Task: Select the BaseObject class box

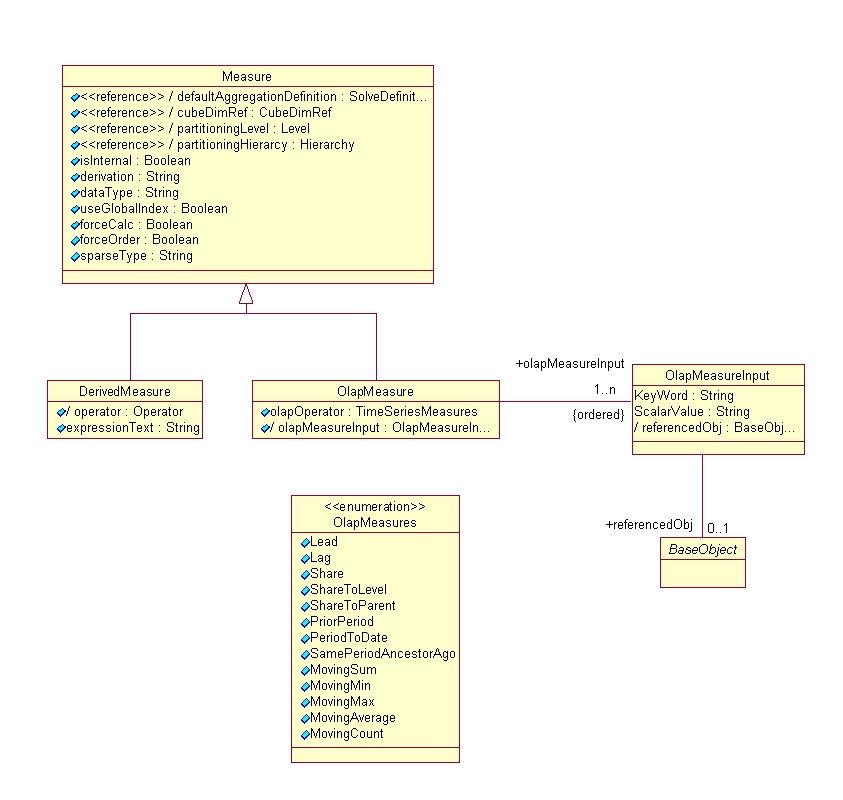Action: tap(703, 562)
